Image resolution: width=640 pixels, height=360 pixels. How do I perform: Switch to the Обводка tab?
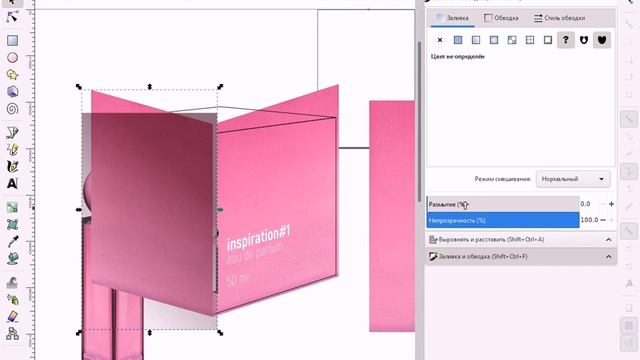[501, 18]
